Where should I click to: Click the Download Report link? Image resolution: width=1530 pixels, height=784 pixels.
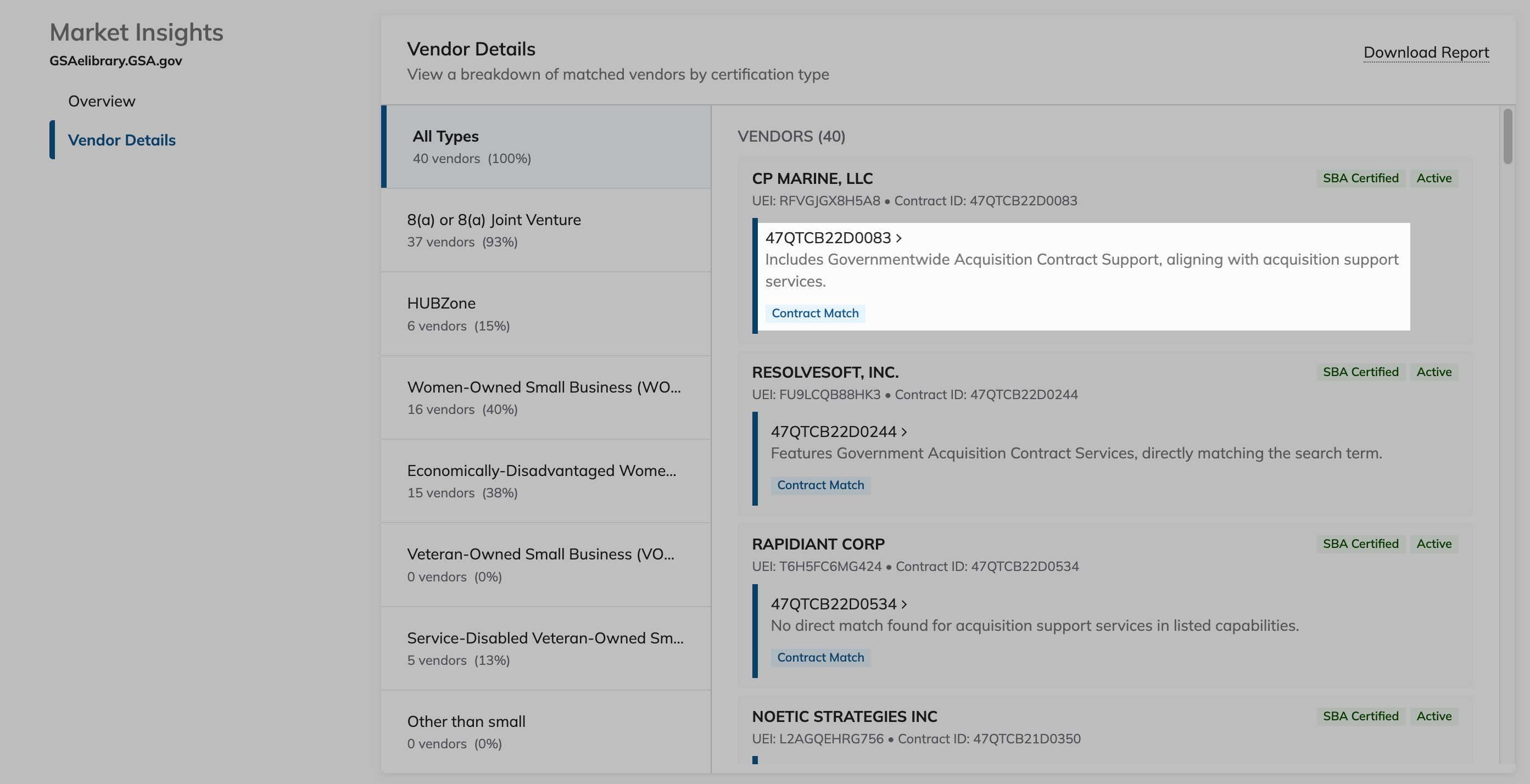tap(1426, 52)
